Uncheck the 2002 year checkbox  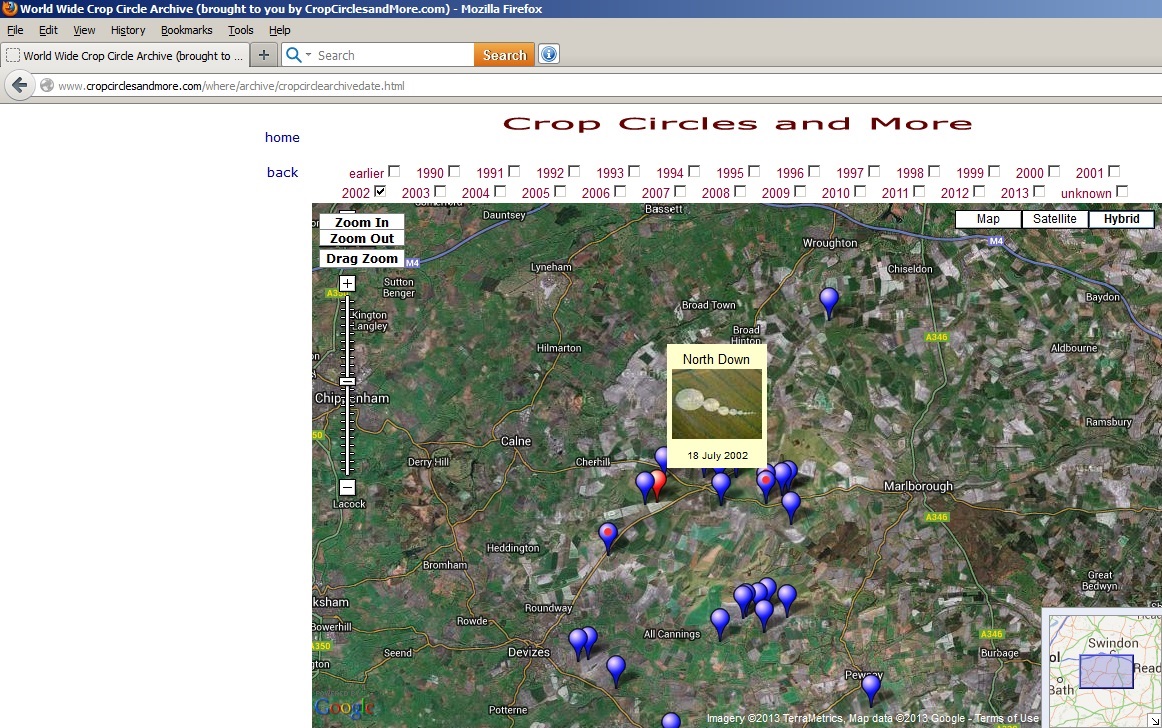coord(380,191)
